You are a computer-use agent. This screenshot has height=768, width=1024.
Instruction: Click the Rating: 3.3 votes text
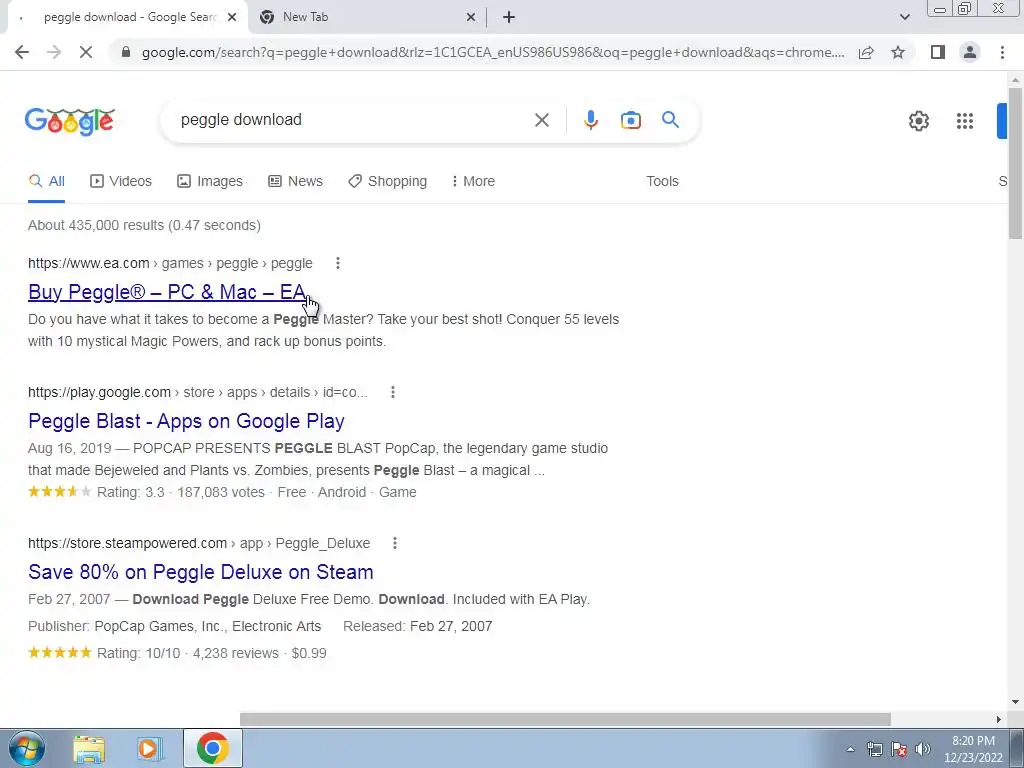point(181,492)
